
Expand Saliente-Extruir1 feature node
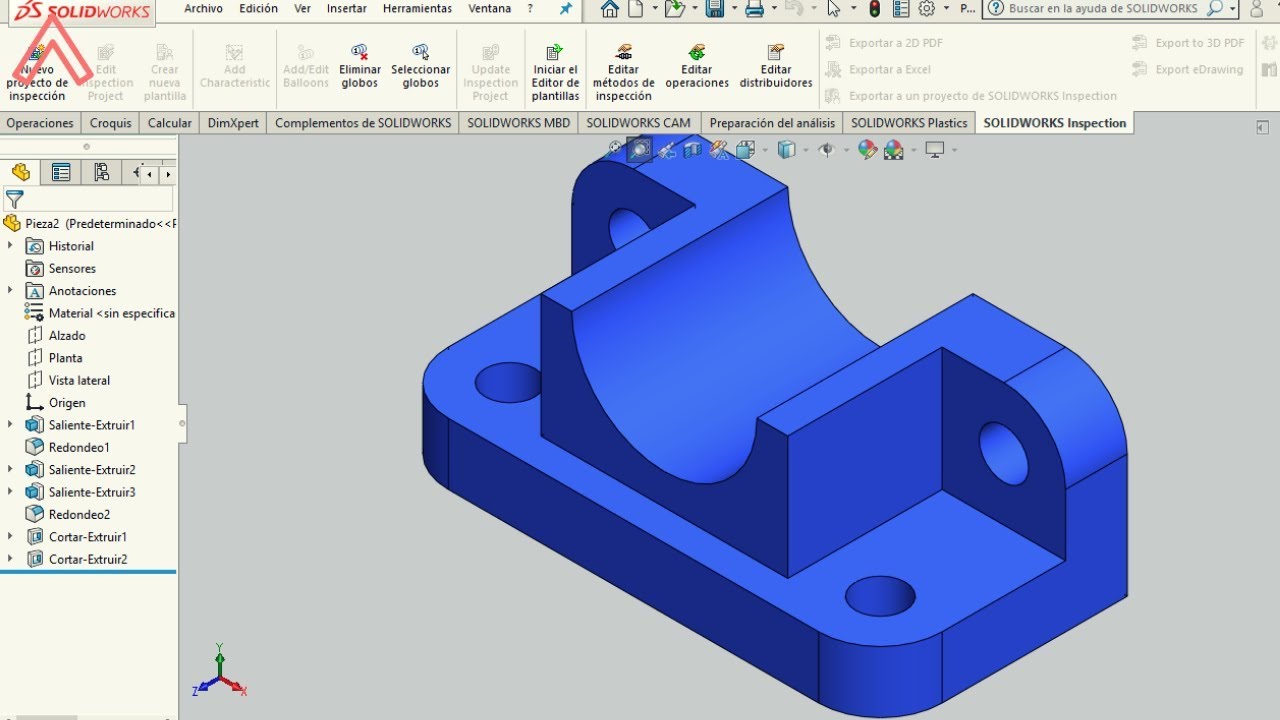pos(11,425)
